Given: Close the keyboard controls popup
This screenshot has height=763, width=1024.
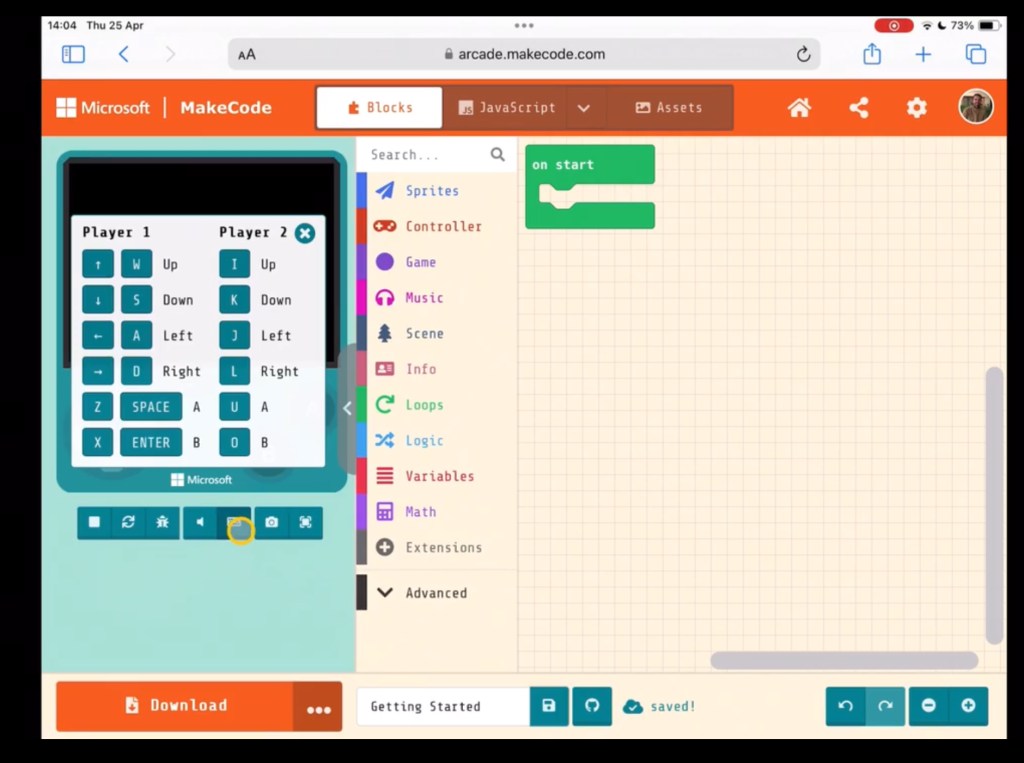Looking at the screenshot, I should tap(305, 233).
